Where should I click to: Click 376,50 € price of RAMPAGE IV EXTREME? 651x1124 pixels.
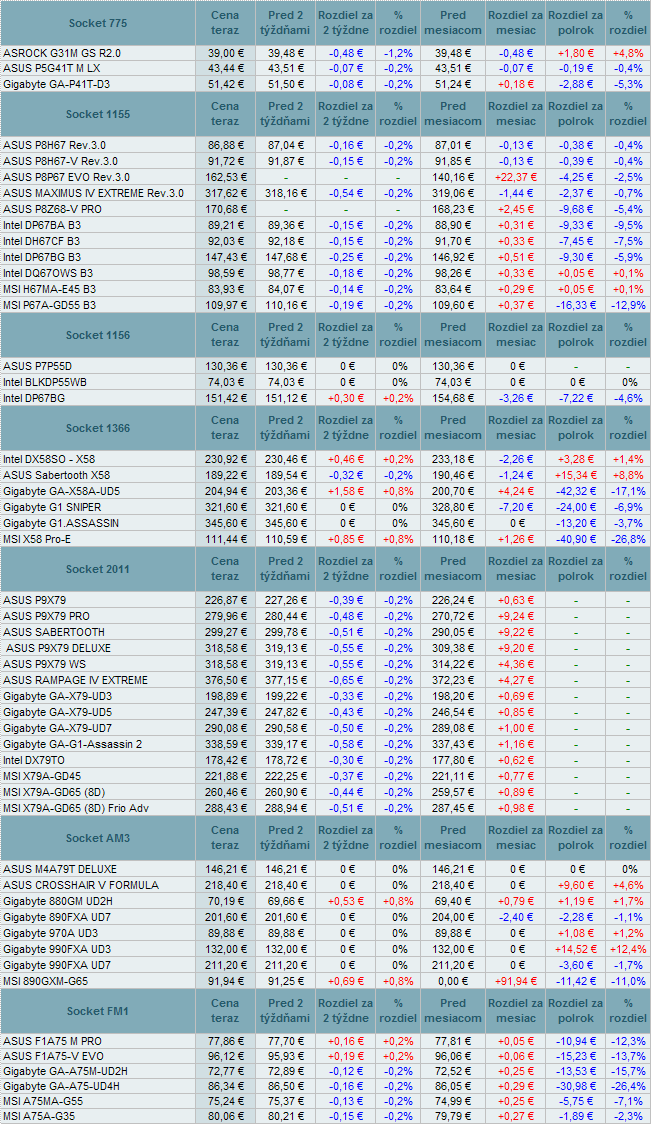(225, 680)
